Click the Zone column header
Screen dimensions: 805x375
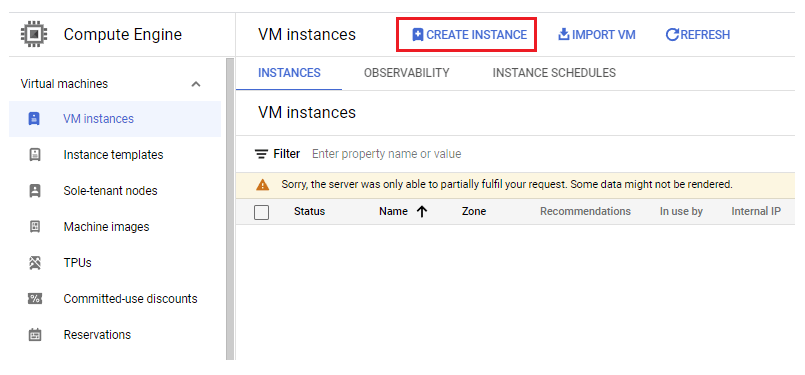[x=474, y=211]
